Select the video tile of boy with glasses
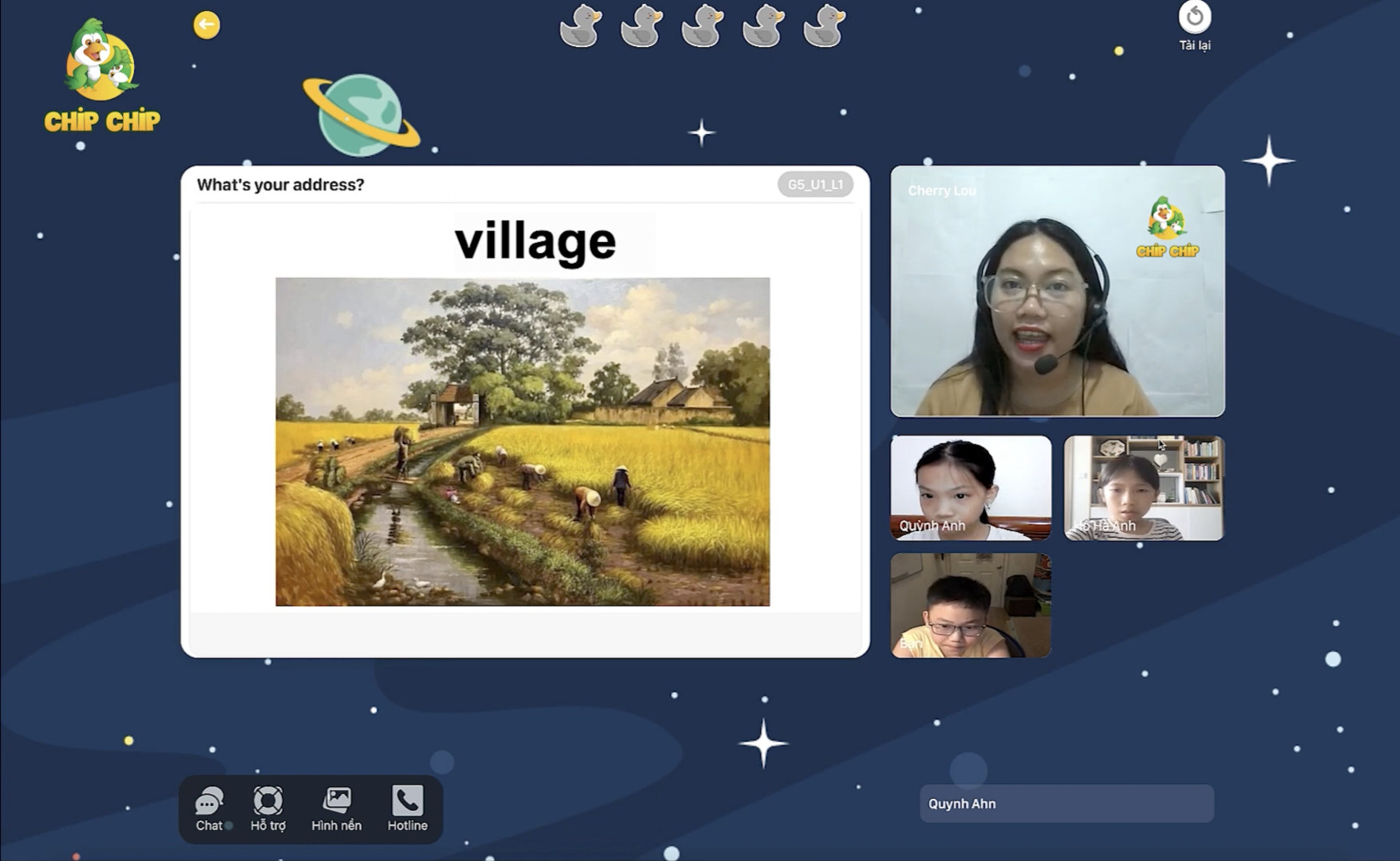This screenshot has height=861, width=1400. [970, 605]
